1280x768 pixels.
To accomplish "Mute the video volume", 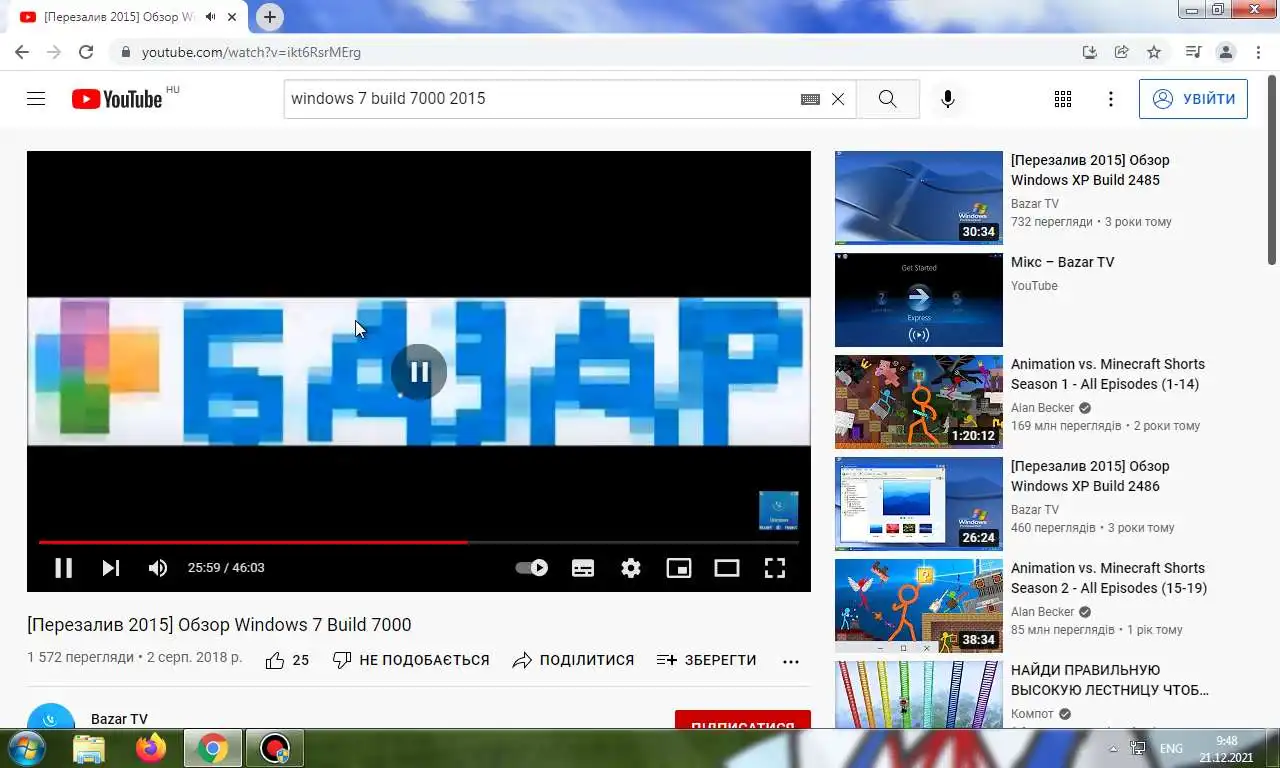I will pos(158,568).
